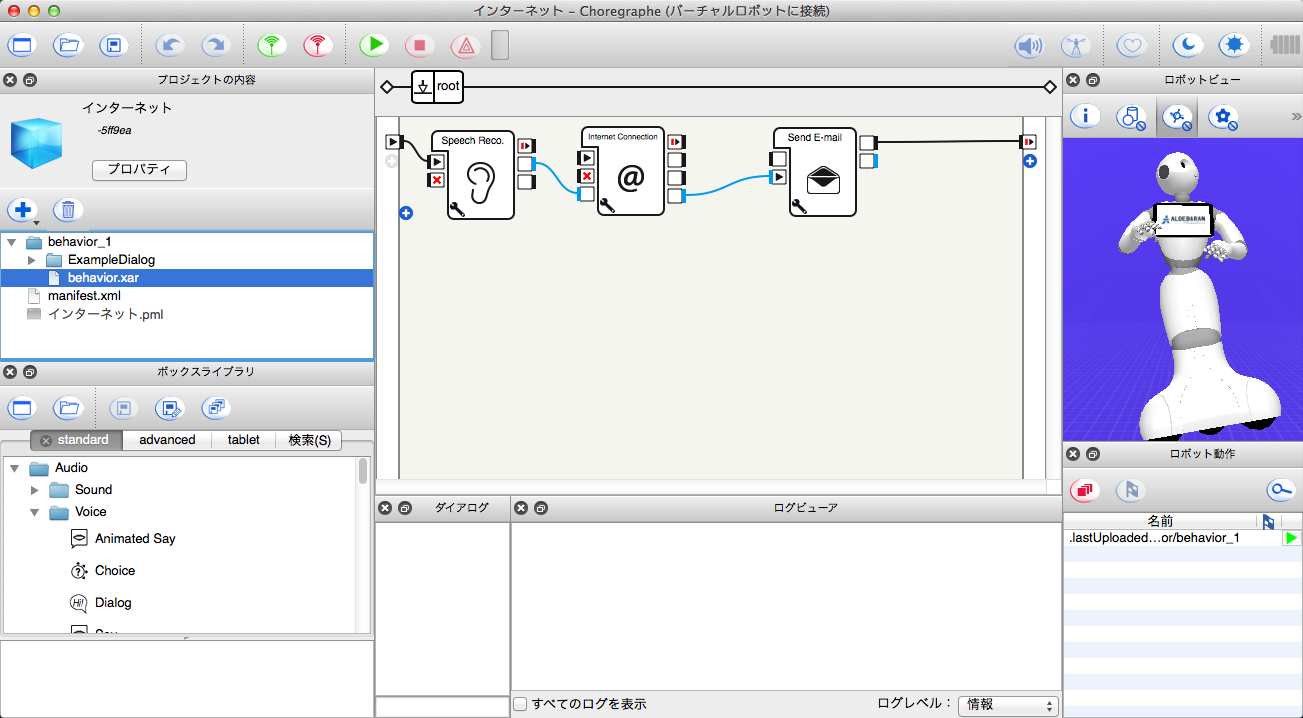
Task: Switch to the tablet library tab
Action: tap(243, 440)
